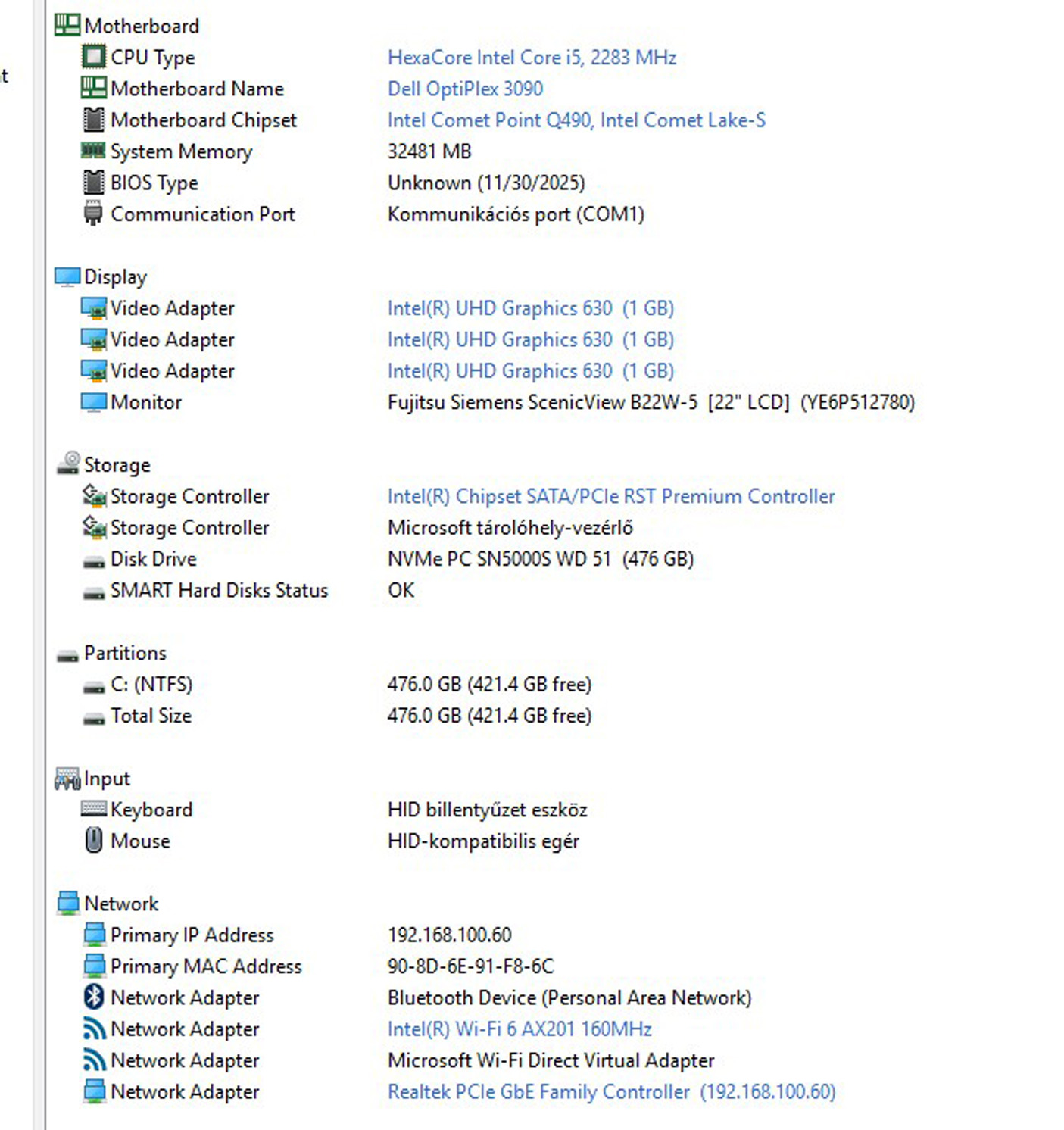Click the Partitions section icon
Viewport: 1064px width, 1130px height.
[x=67, y=656]
